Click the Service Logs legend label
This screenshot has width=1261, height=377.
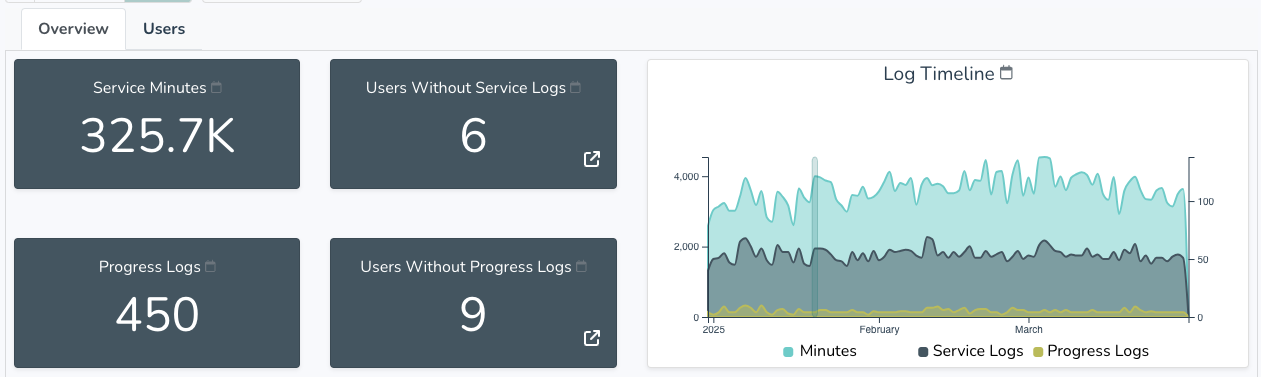978,351
